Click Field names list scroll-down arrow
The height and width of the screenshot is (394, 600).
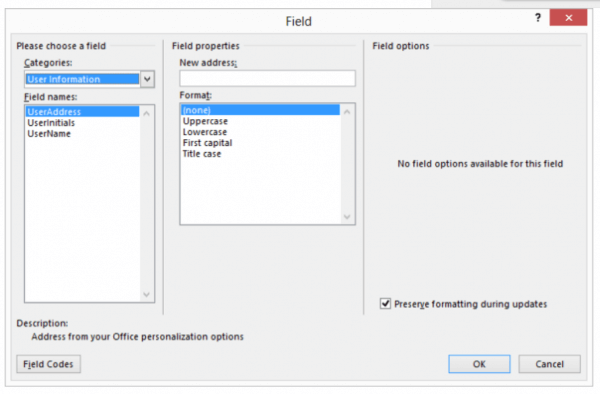(147, 294)
